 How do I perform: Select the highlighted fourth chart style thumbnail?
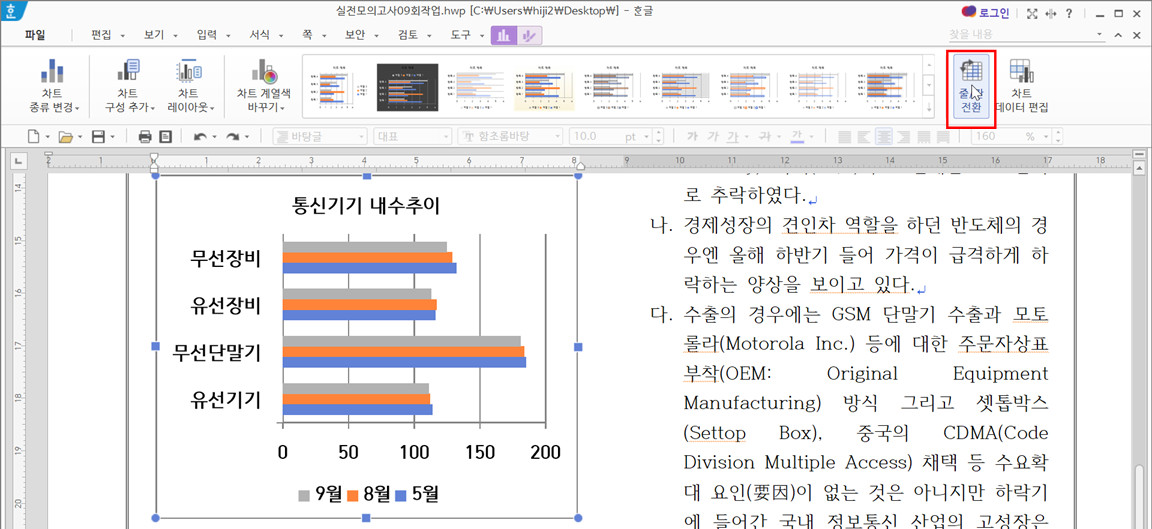(x=544, y=87)
